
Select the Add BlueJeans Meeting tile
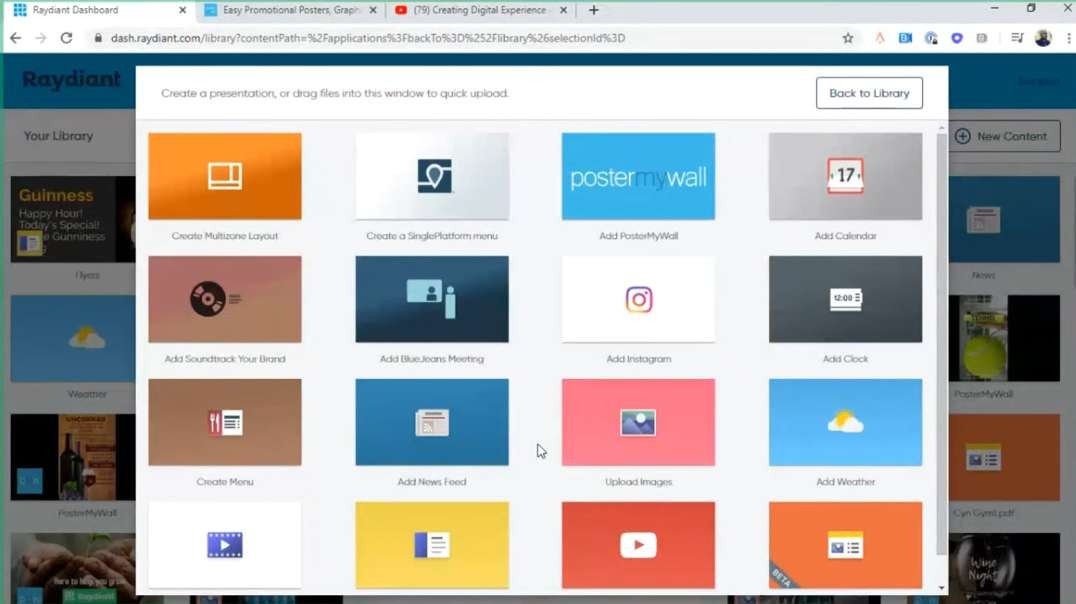click(x=431, y=300)
